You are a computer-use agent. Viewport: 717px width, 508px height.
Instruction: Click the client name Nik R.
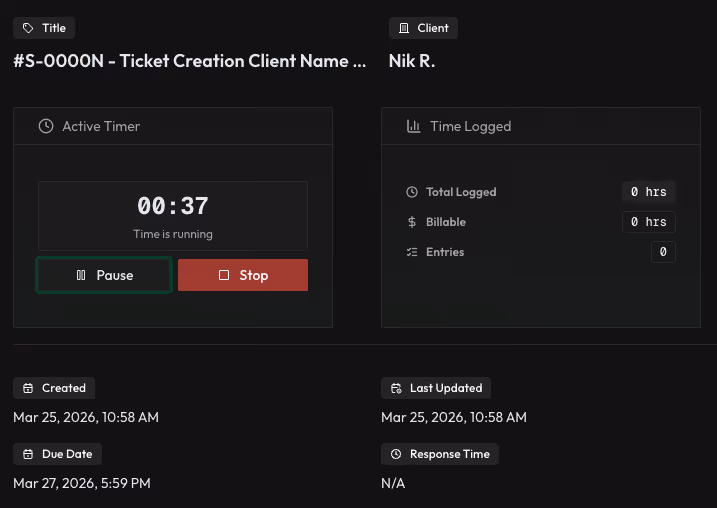click(412, 61)
